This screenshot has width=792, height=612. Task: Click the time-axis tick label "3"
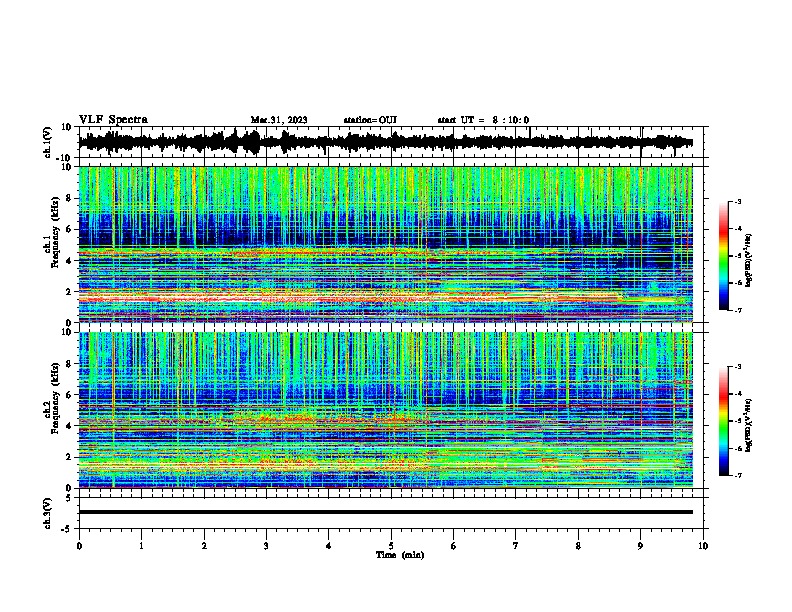point(266,546)
